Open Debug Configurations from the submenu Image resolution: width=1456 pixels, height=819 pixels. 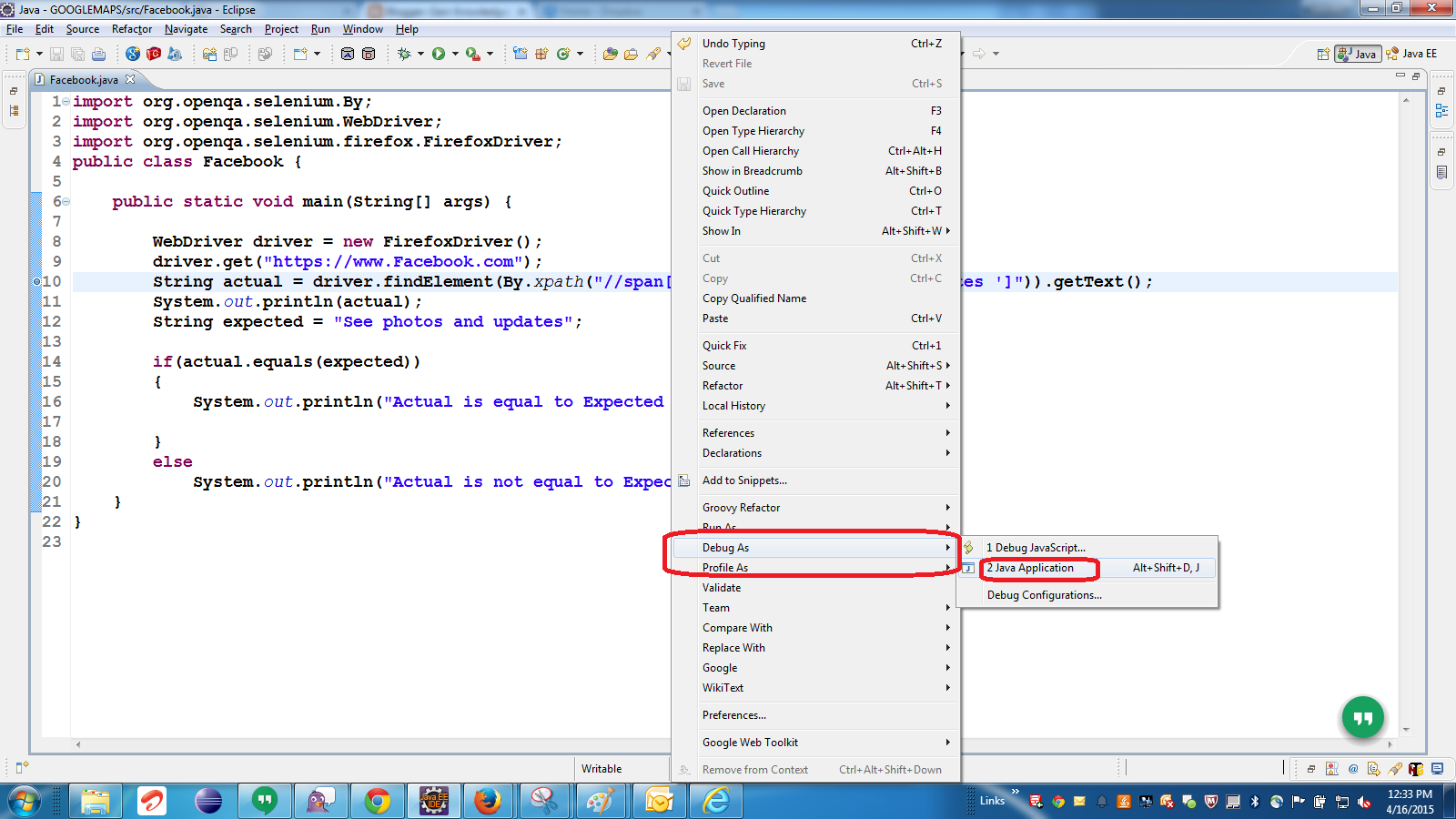pyautogui.click(x=1044, y=594)
